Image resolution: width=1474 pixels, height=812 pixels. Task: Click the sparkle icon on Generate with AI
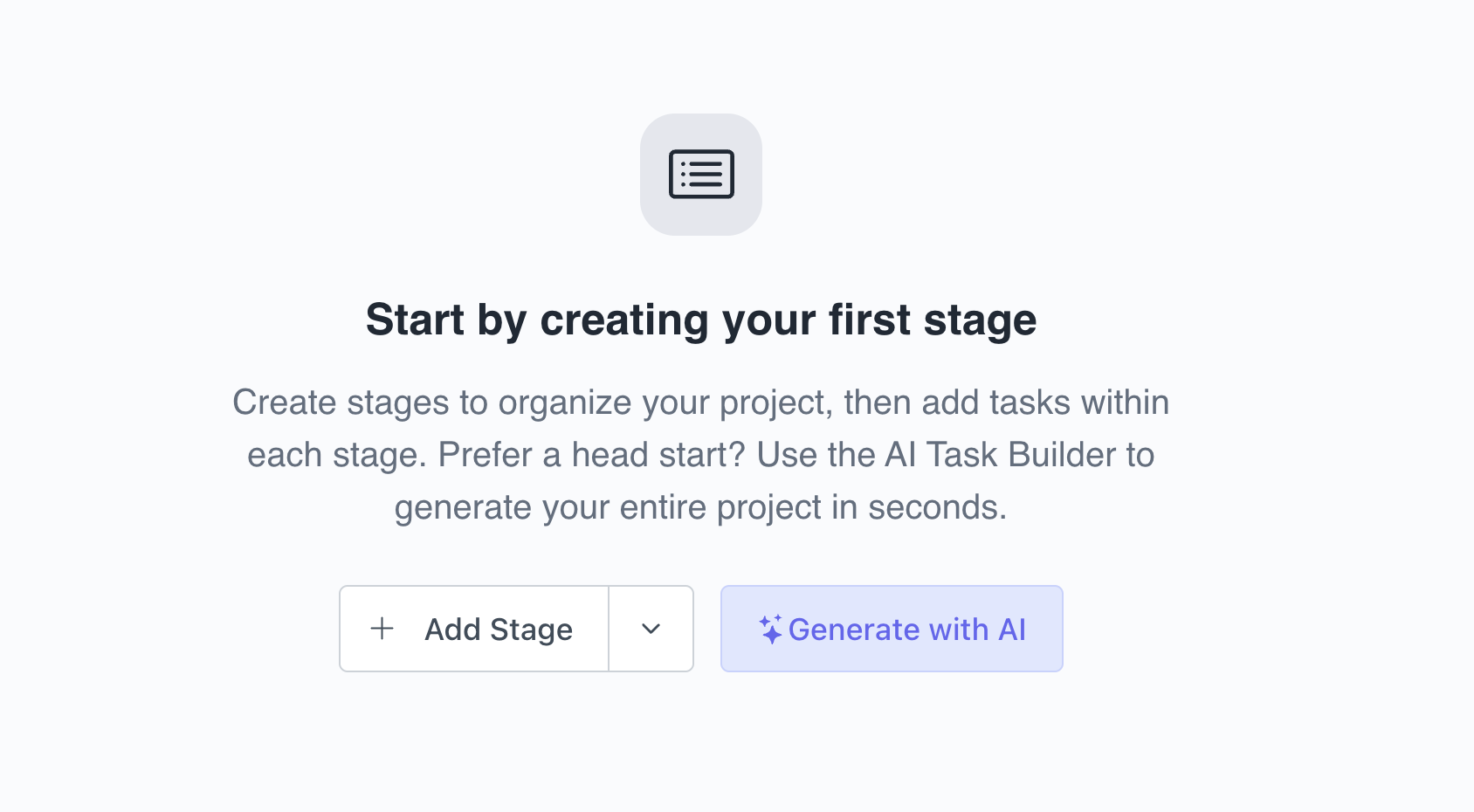(x=770, y=629)
